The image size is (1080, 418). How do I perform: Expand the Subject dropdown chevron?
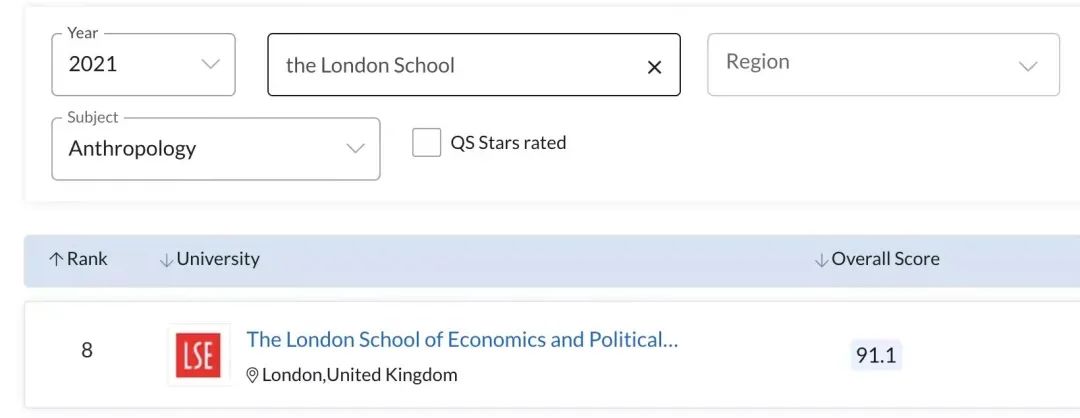355,149
